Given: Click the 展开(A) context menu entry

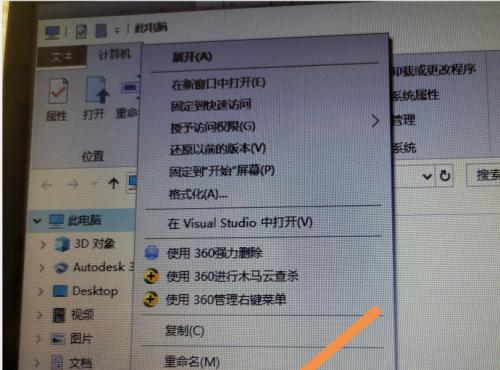Looking at the screenshot, I should click(x=192, y=57).
